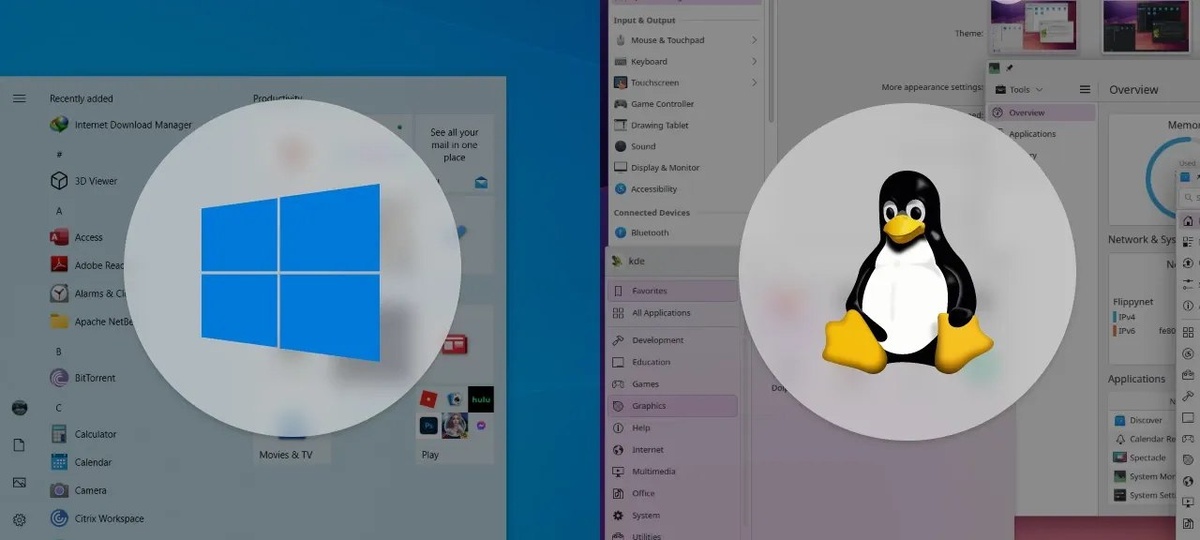Open Bluetooth settings under Connected Devices
Screen dimensions: 1200x540
[686, 233]
